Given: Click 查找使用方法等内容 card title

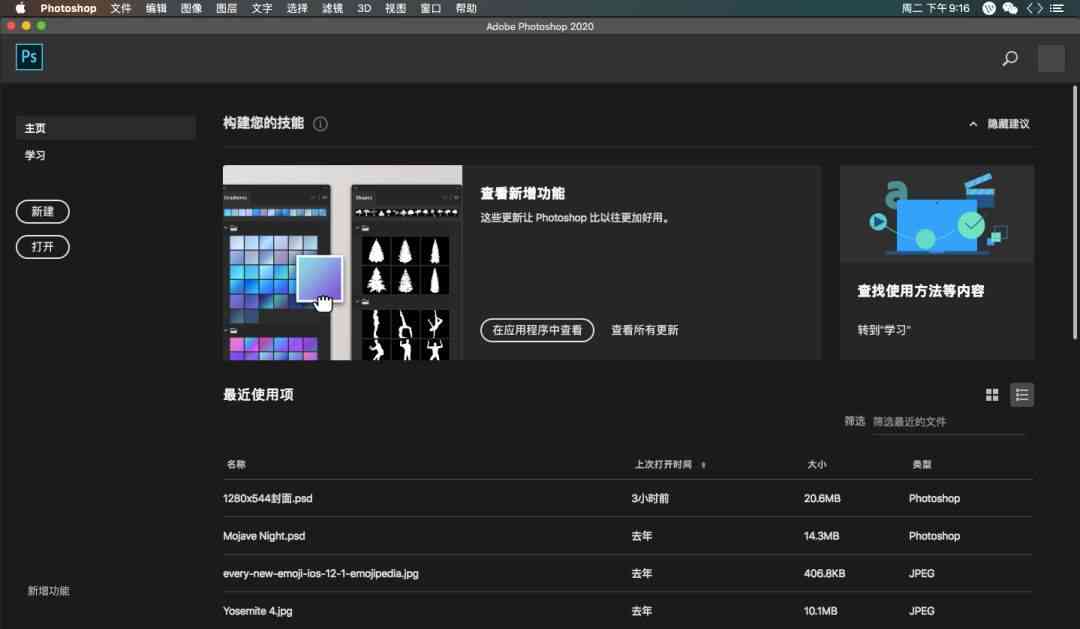Looking at the screenshot, I should tap(920, 291).
